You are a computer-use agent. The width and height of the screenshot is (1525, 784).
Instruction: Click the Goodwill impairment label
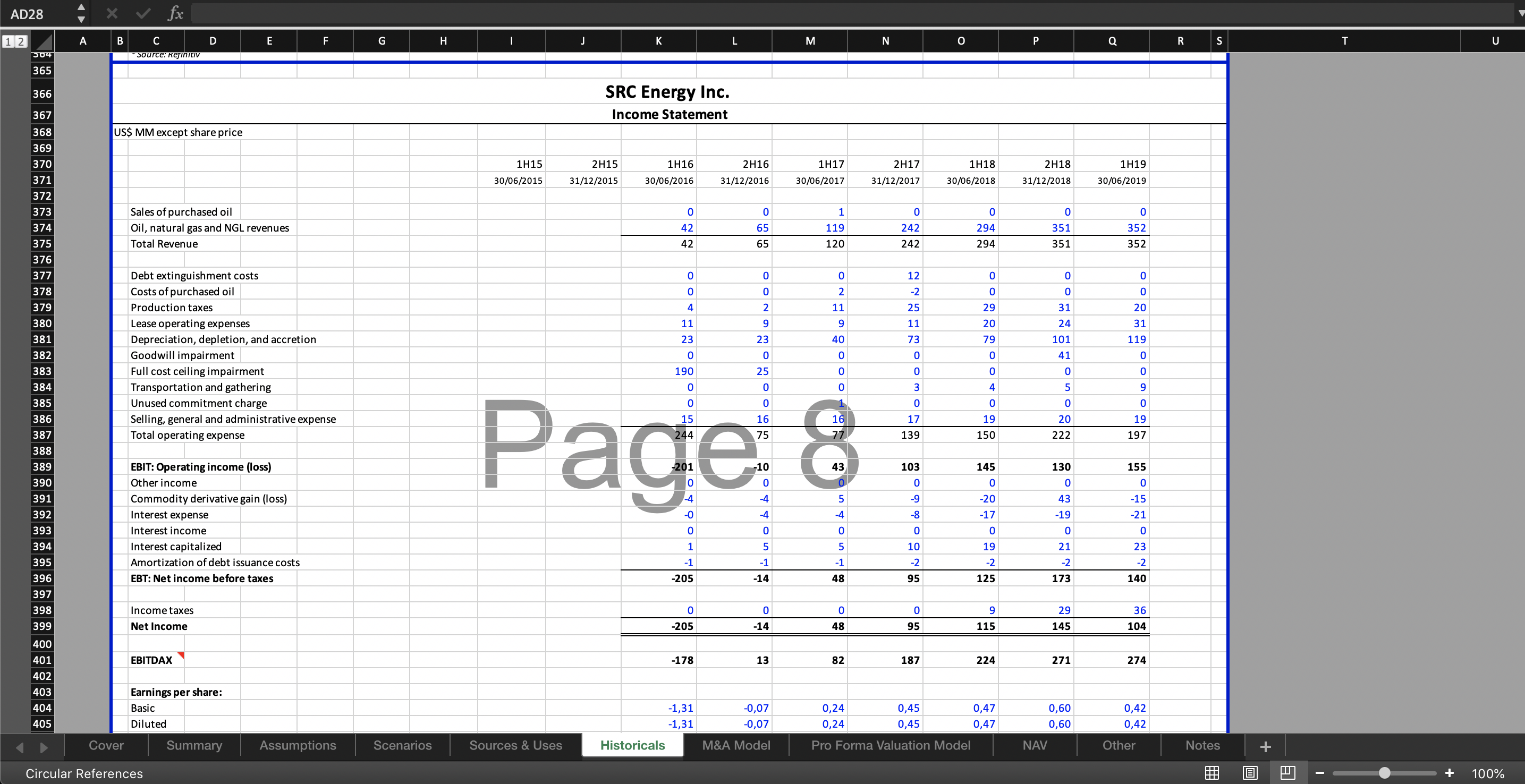pos(182,355)
